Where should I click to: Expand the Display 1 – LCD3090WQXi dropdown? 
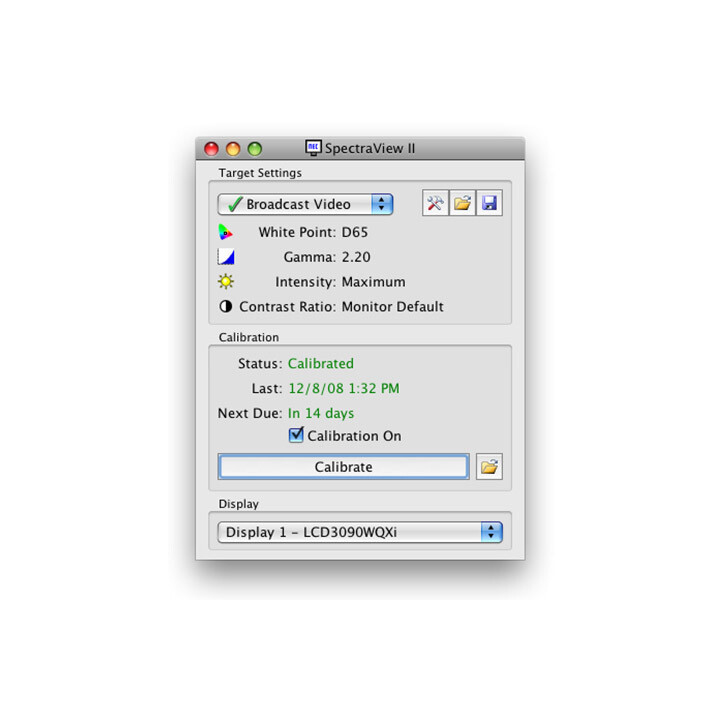360,532
